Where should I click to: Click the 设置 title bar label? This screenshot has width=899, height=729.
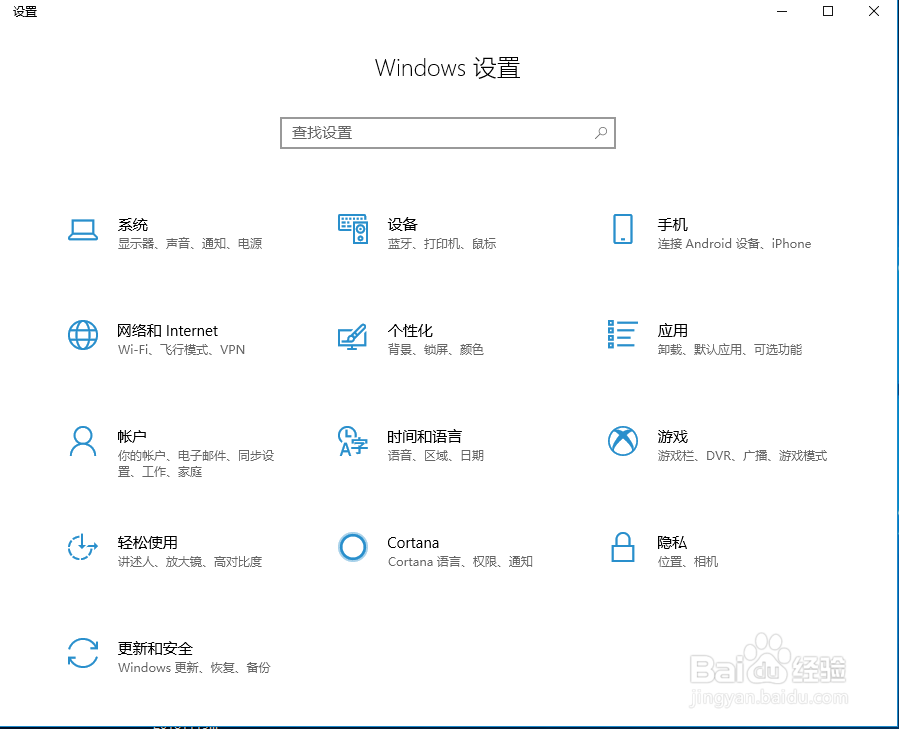click(x=25, y=12)
